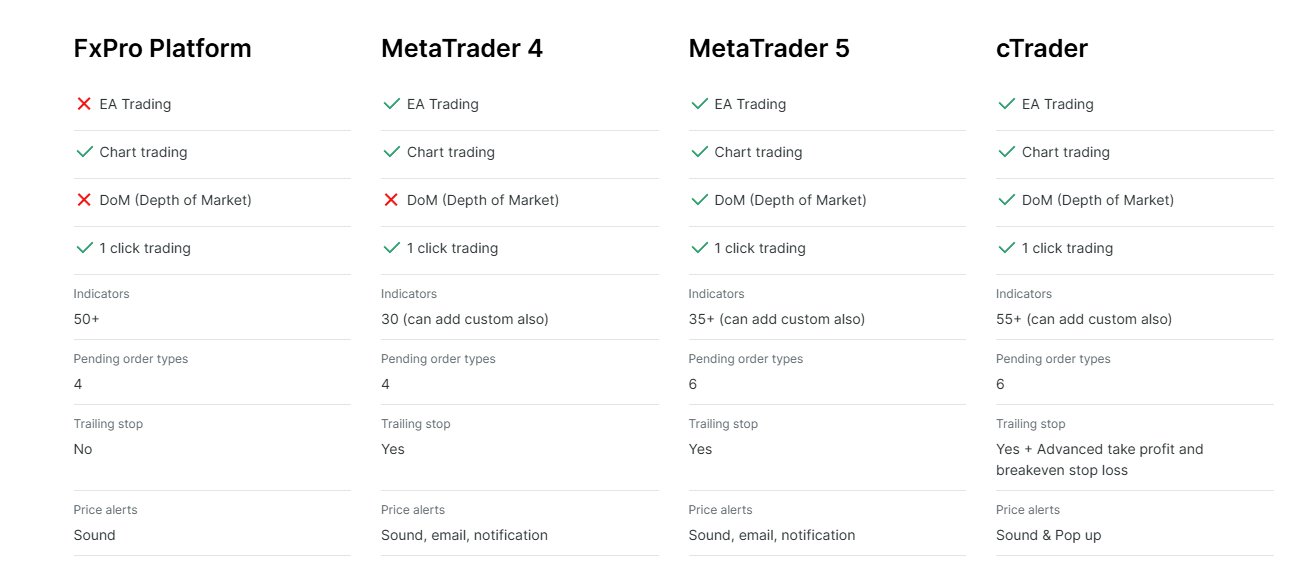1298x562 pixels.
Task: Click the red cross beside FxPro EA Trading
Action: coord(84,104)
